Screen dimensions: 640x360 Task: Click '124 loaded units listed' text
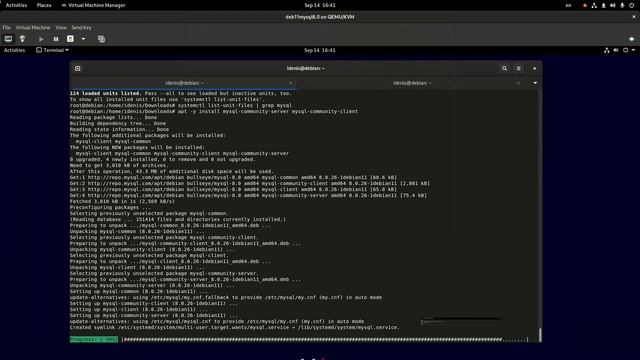pyautogui.click(x=105, y=93)
